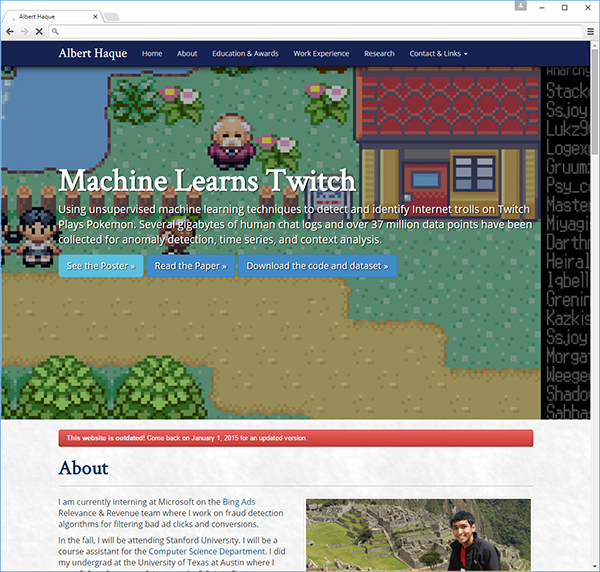Click the search magnifier icon in address bar
Viewport: 600px width, 572px height.
tap(55, 31)
